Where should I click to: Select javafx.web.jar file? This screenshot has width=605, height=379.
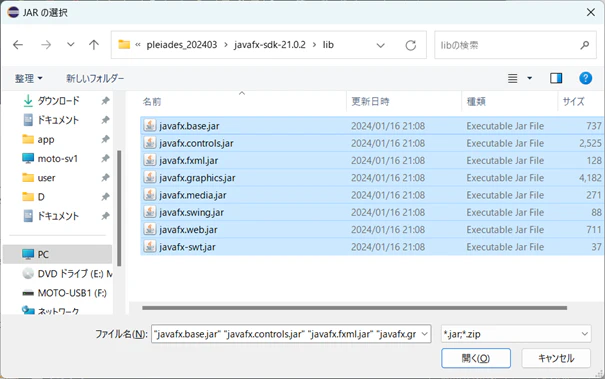[372, 230]
